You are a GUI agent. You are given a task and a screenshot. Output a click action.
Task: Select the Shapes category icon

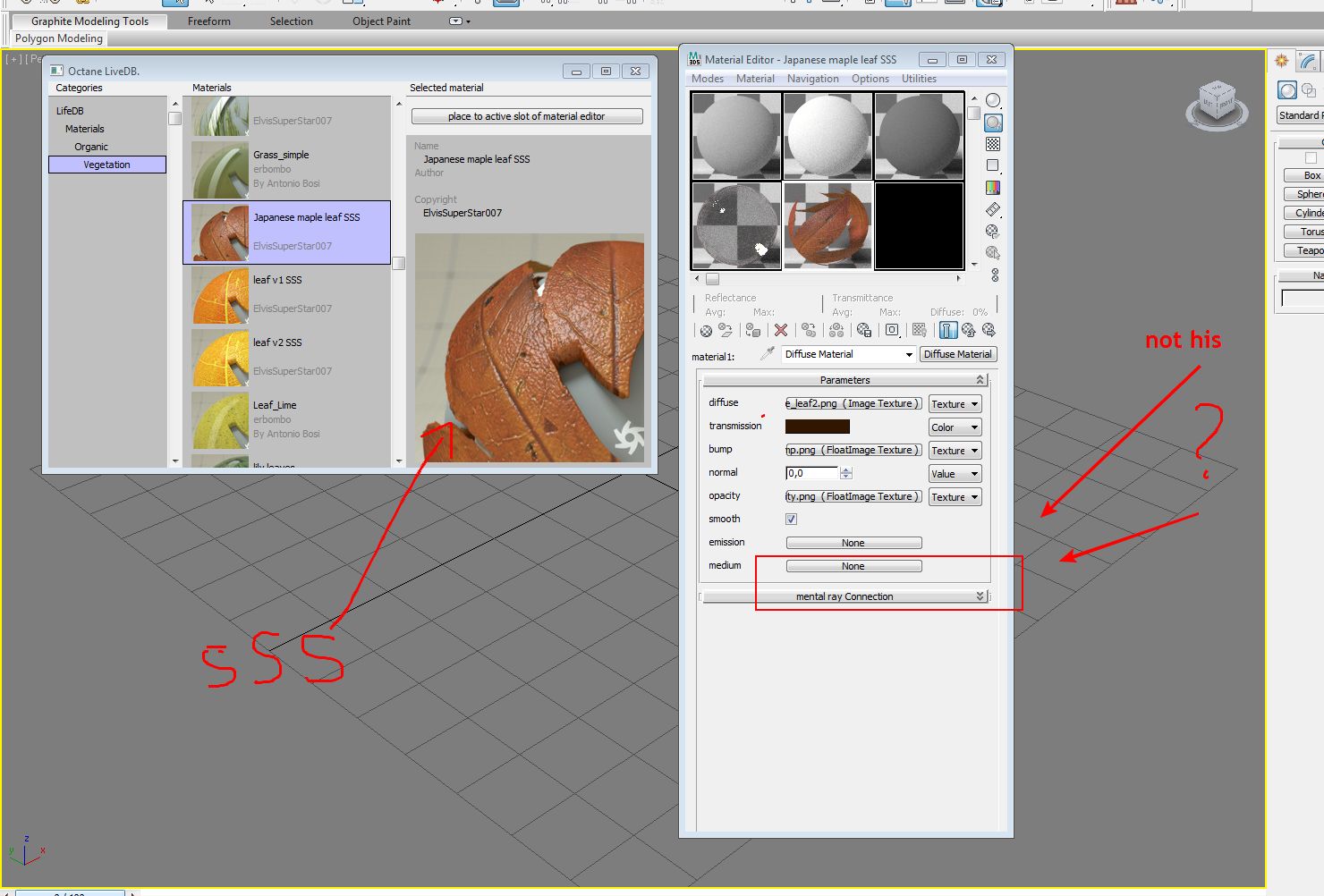pos(1309,90)
